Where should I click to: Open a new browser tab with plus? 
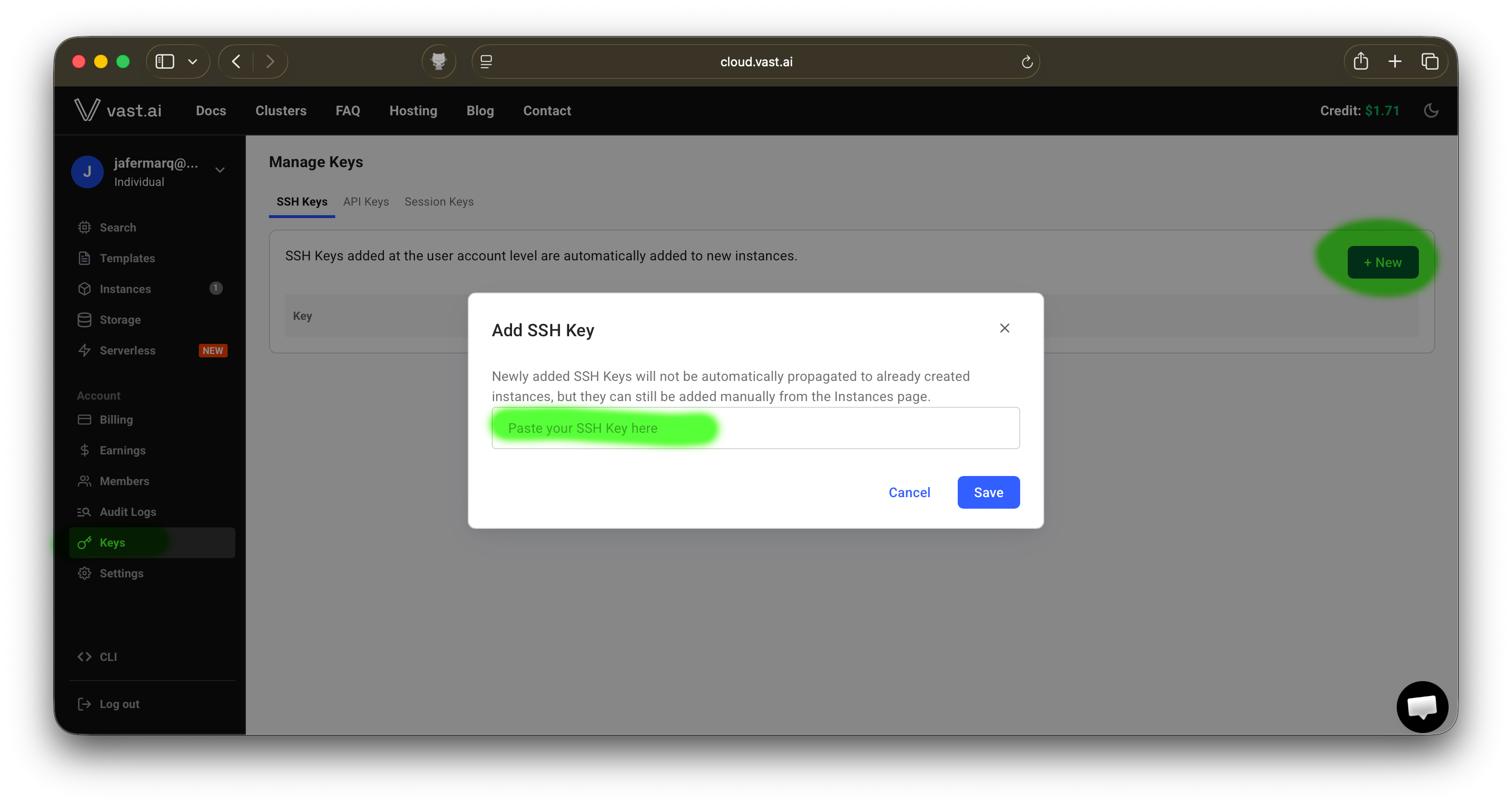tap(1395, 61)
